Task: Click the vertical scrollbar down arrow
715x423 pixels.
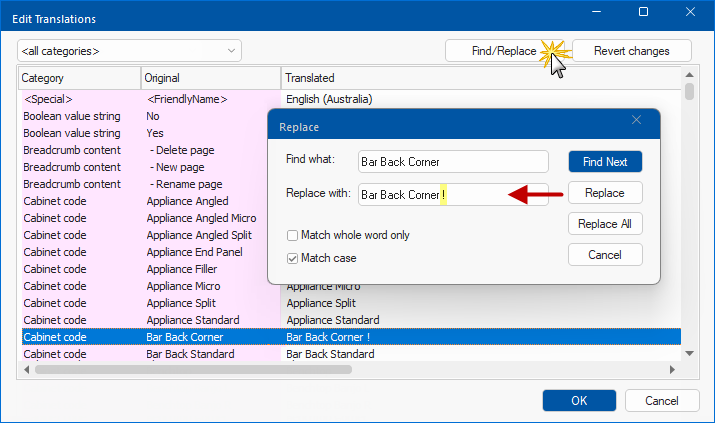Action: coord(689,354)
